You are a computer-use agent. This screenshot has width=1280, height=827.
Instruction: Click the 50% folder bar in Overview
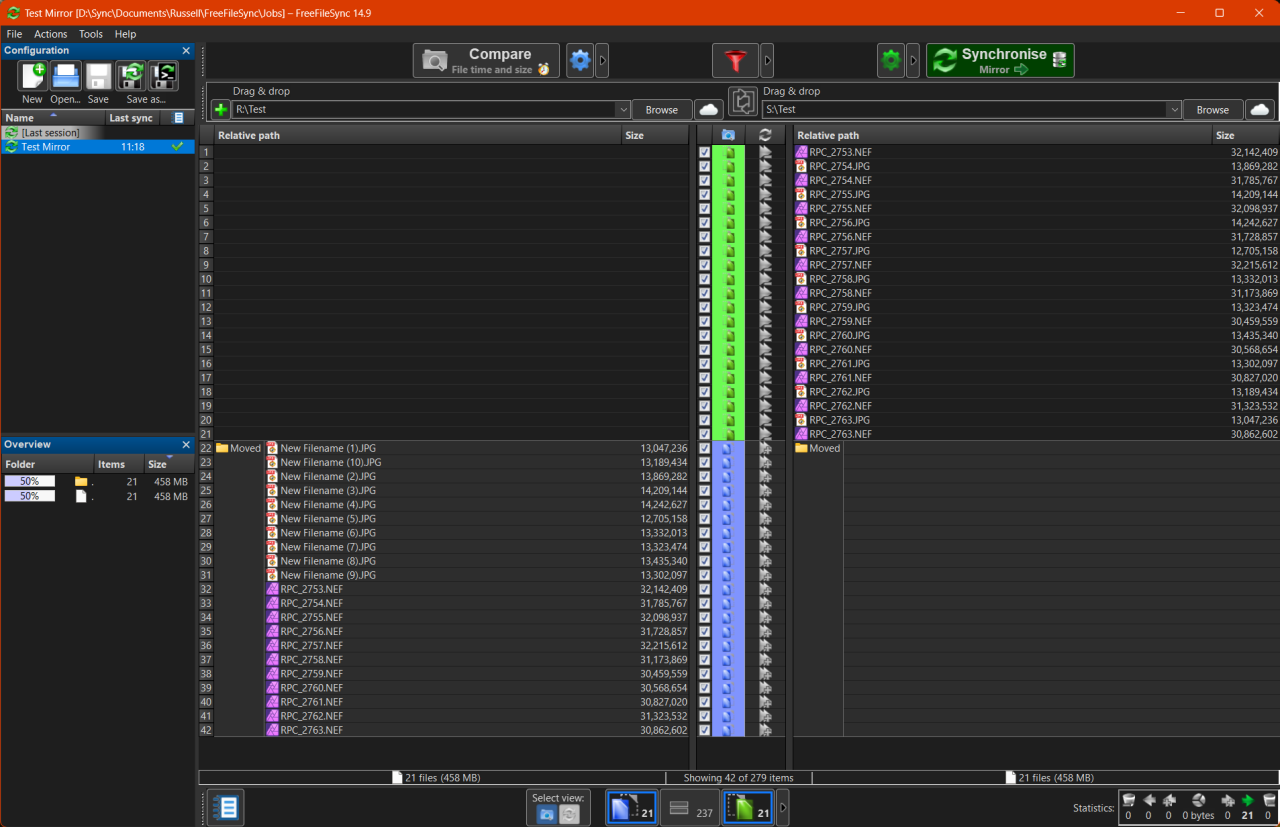point(29,481)
